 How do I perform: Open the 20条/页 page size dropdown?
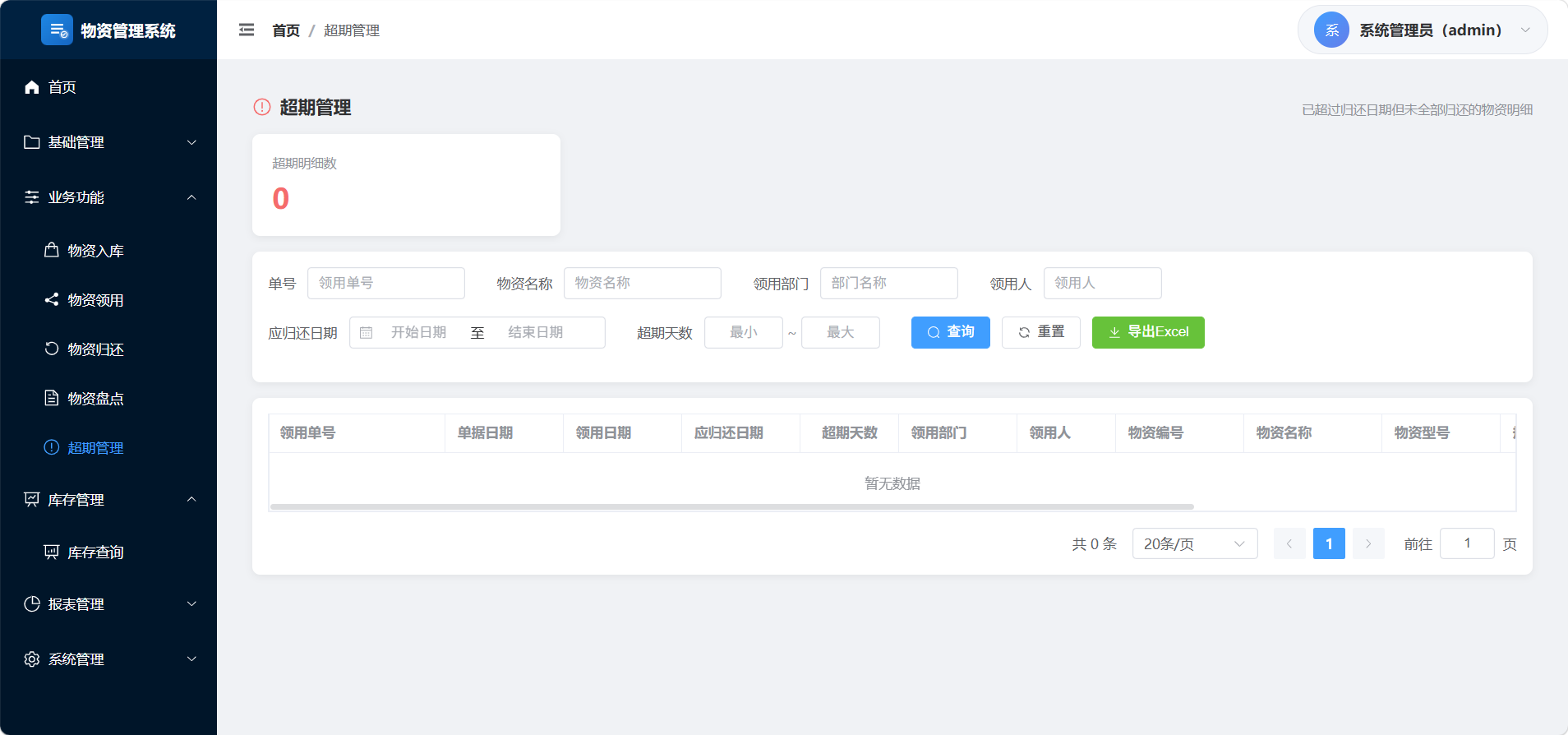1195,543
